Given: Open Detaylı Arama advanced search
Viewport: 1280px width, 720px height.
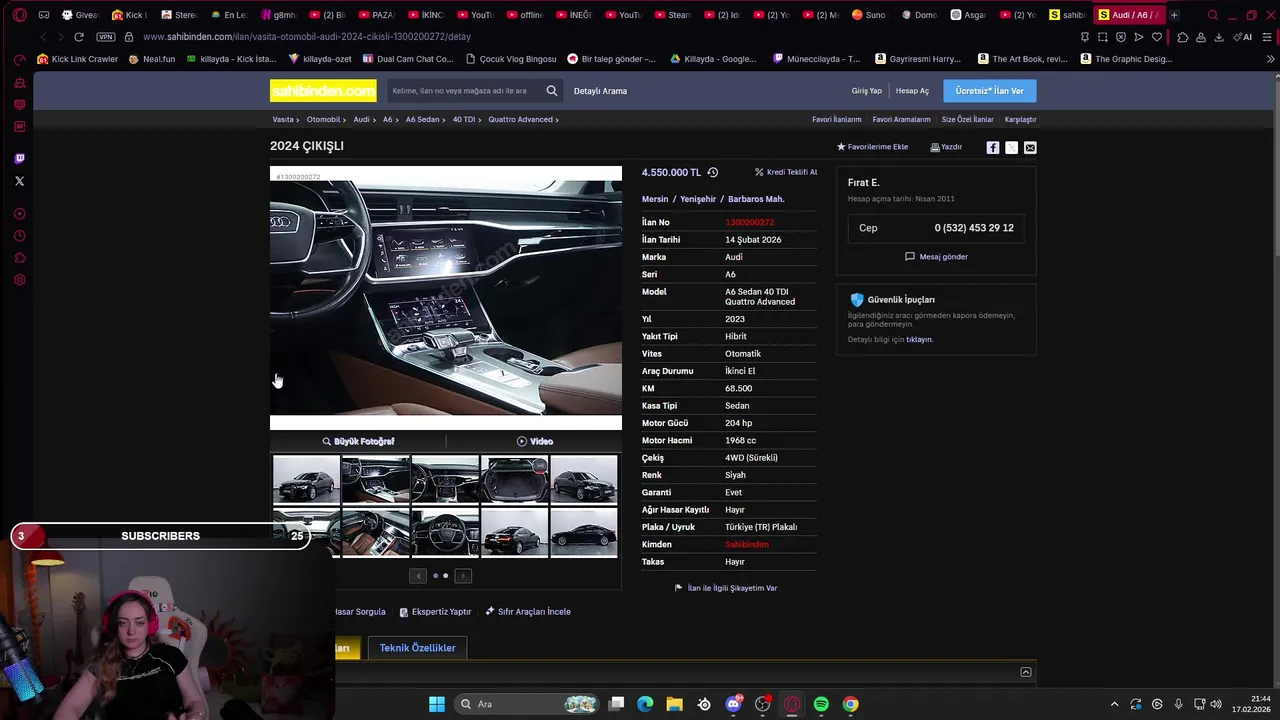Looking at the screenshot, I should [x=600, y=91].
